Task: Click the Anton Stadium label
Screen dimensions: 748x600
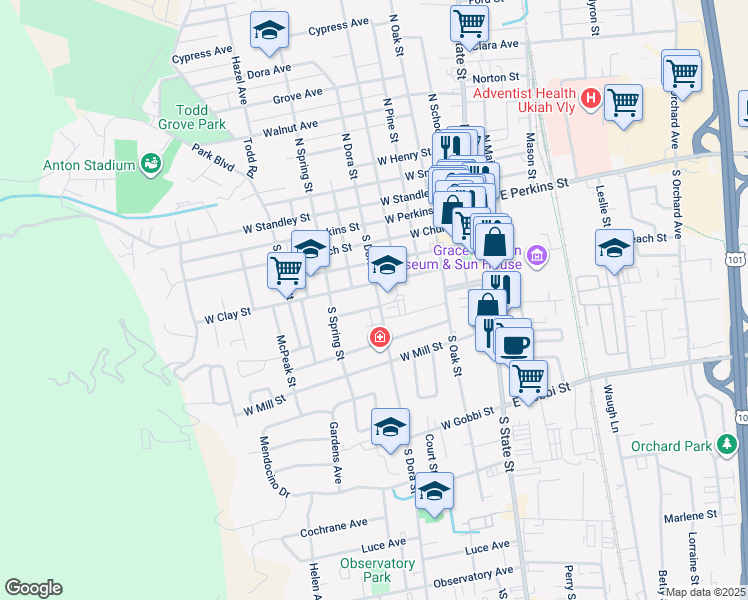Action: coord(89,166)
